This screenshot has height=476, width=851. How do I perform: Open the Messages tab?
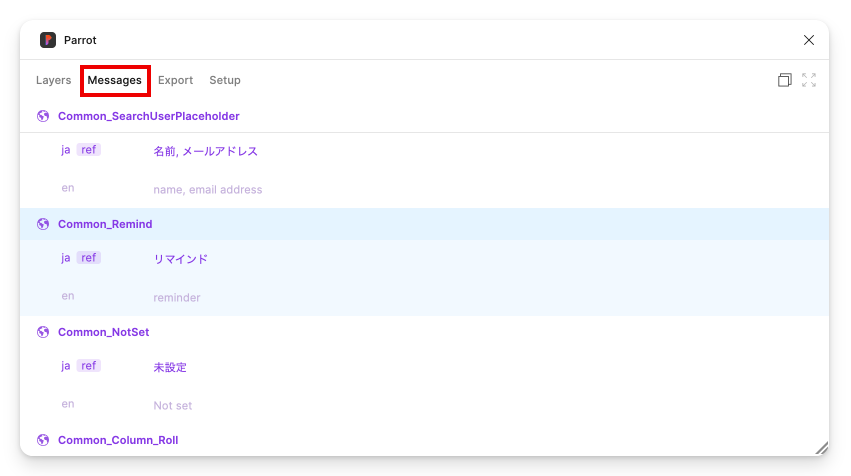tap(115, 80)
